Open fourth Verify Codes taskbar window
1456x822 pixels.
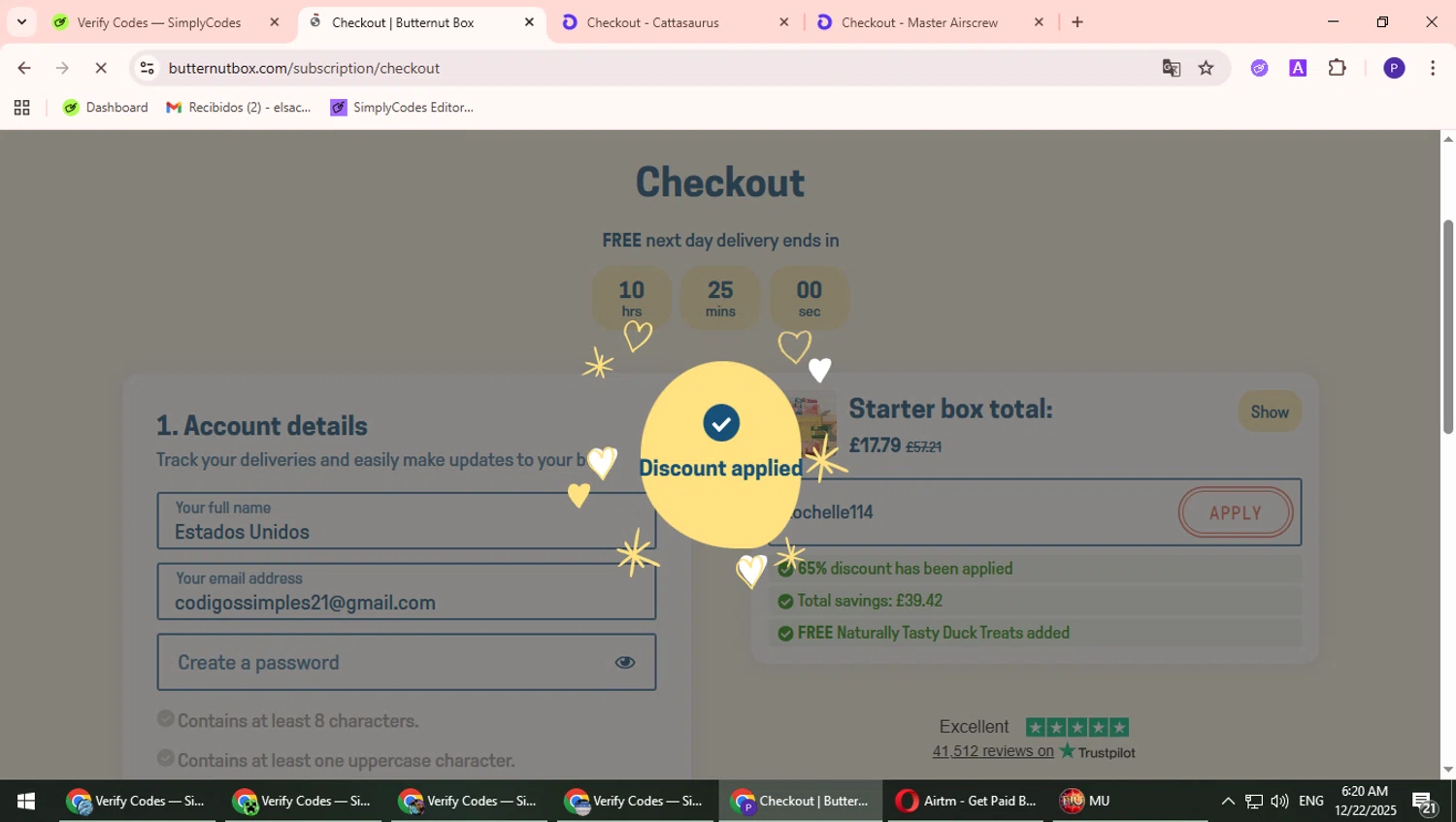click(x=635, y=802)
